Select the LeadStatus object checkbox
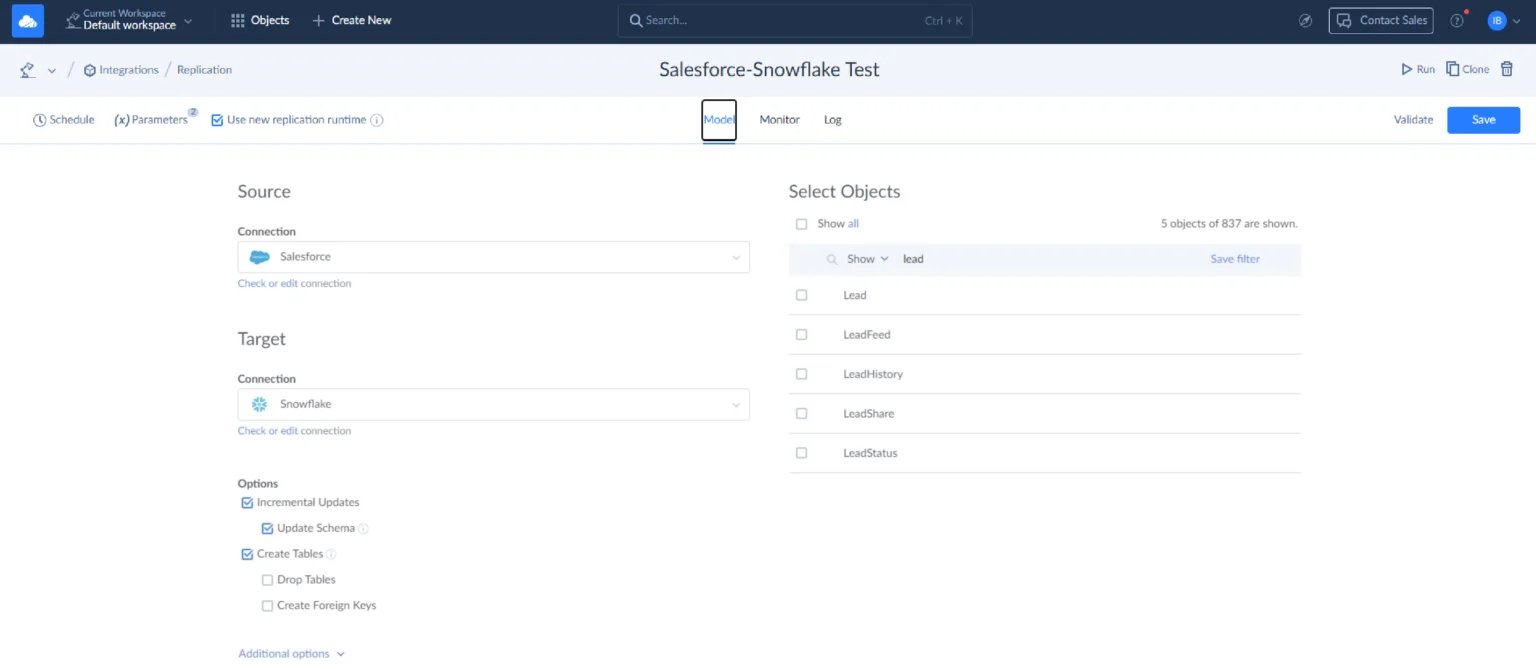Screen dimensions: 1536x669 point(801,453)
